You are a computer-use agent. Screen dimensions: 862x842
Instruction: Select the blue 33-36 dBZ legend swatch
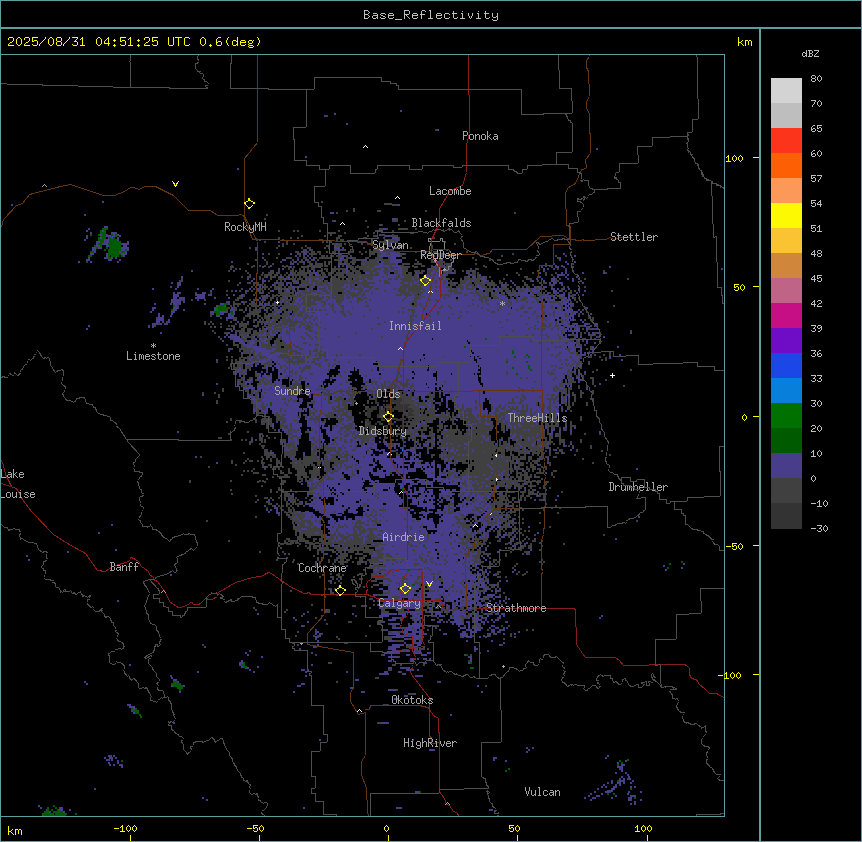(786, 365)
